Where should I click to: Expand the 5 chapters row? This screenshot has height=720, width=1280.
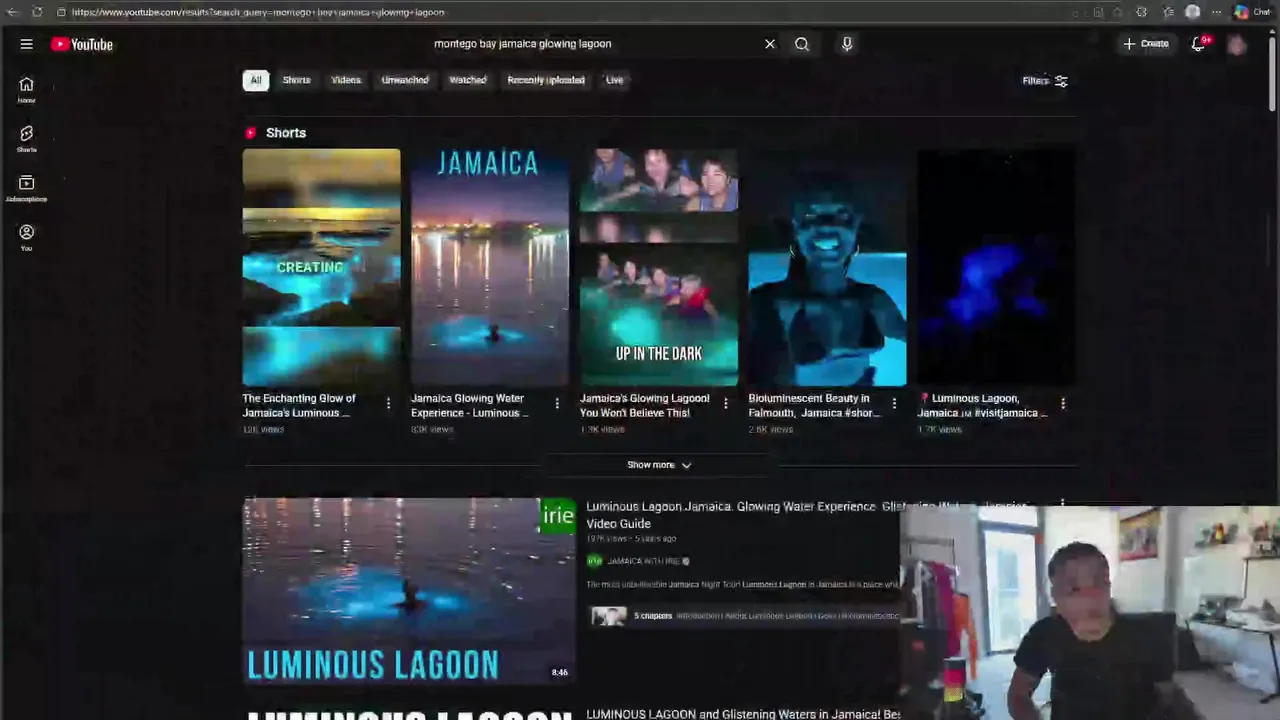coord(742,616)
